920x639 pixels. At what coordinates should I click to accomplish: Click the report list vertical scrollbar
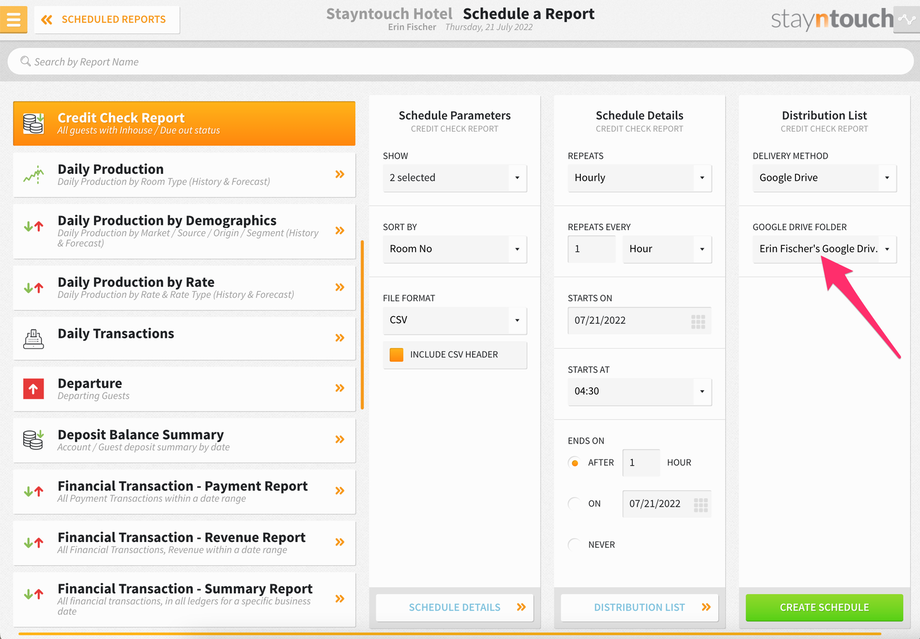click(363, 324)
